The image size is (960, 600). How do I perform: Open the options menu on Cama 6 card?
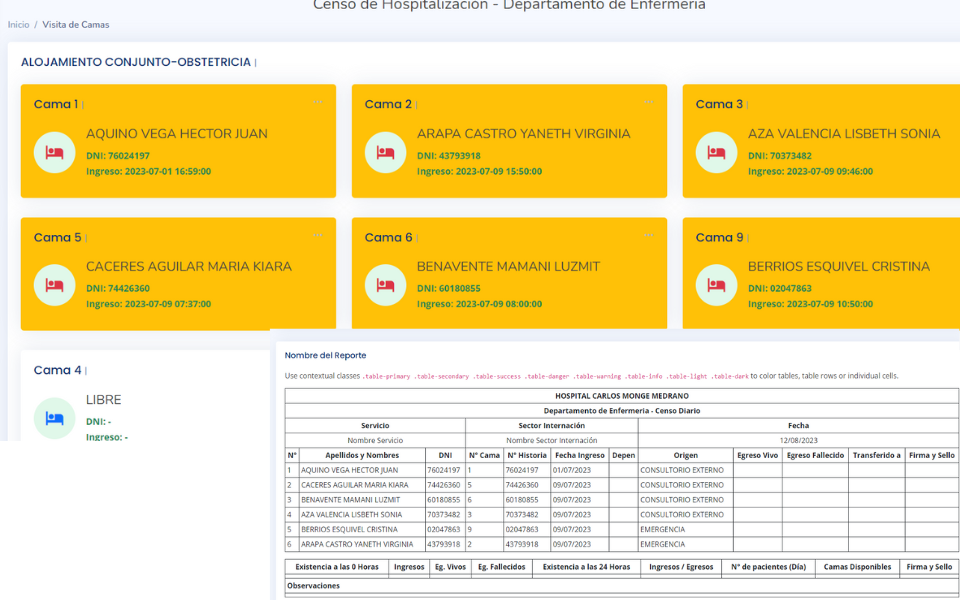[x=649, y=234]
